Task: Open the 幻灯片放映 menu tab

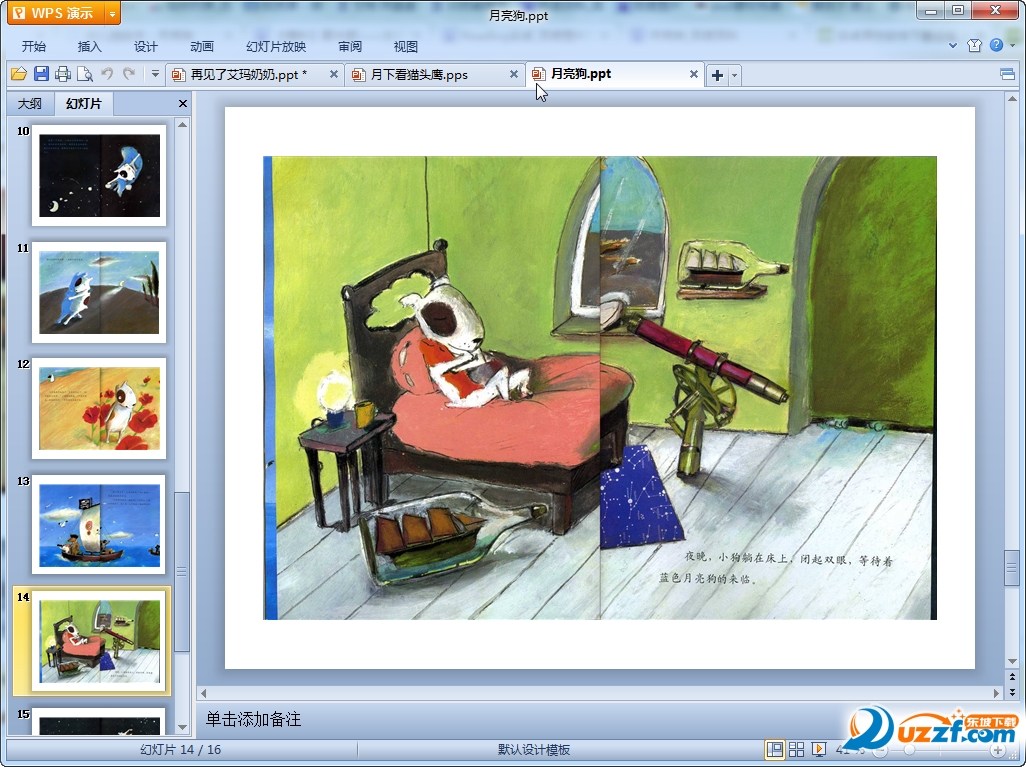Action: coord(276,46)
